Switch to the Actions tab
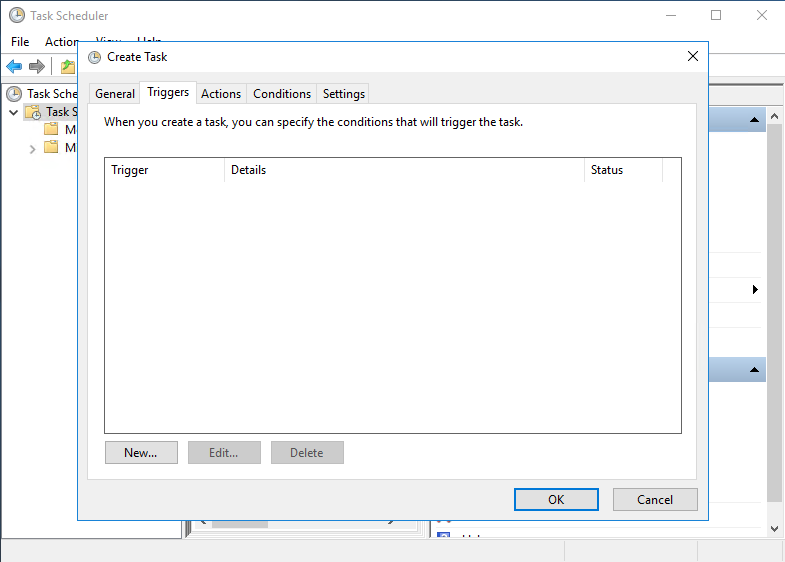785x562 pixels. click(x=221, y=94)
